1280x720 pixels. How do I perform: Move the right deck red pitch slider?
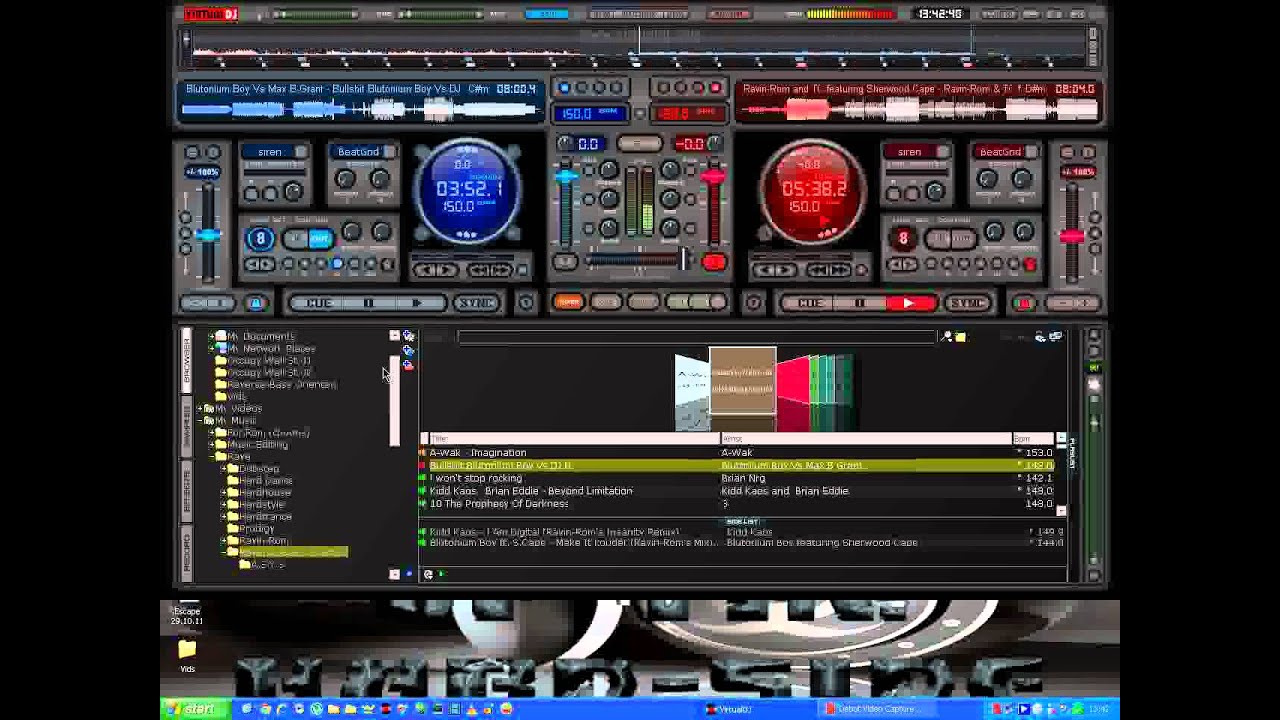pos(1071,236)
